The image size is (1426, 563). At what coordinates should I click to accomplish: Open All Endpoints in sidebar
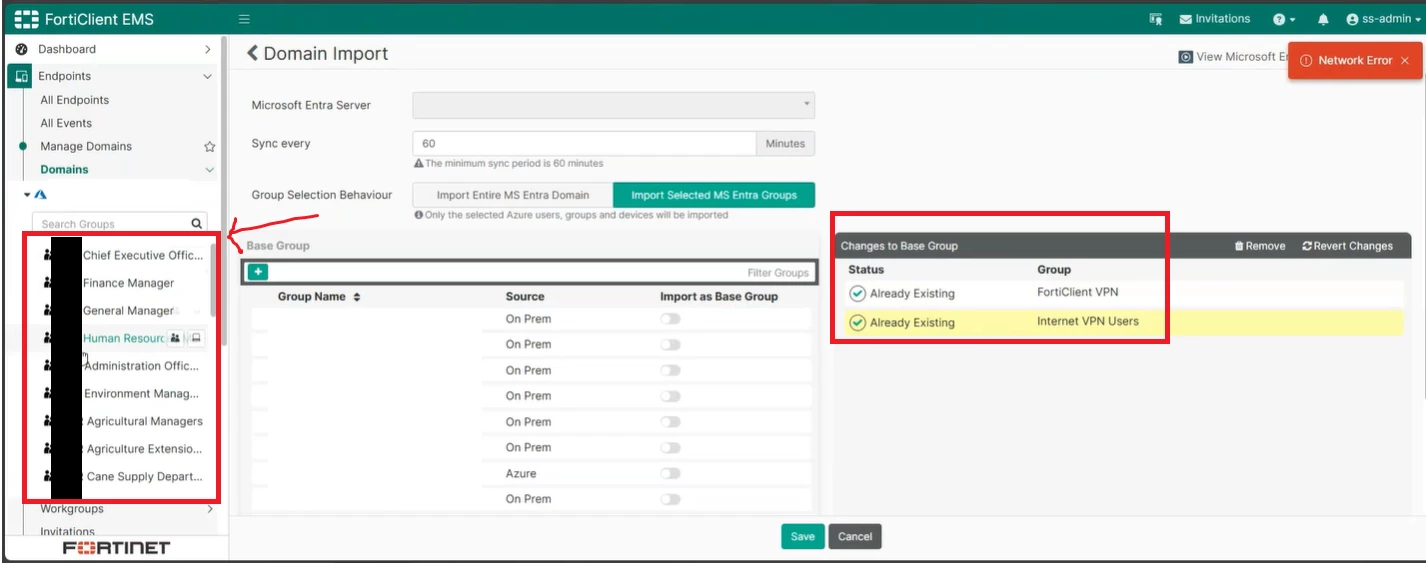pyautogui.click(x=74, y=100)
